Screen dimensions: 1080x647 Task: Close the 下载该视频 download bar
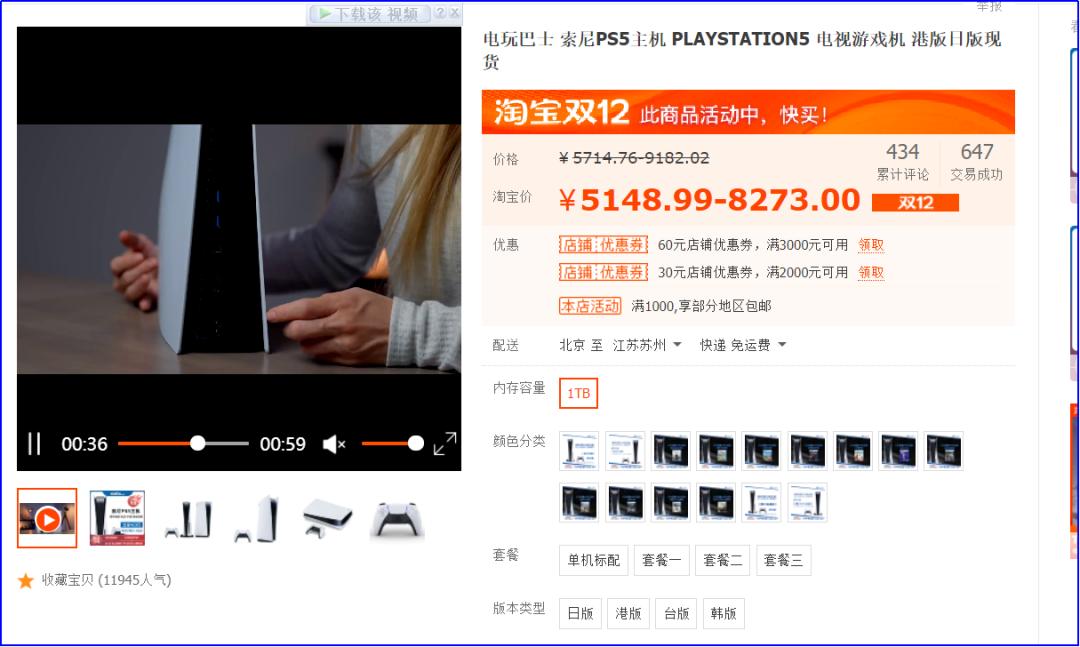(454, 13)
